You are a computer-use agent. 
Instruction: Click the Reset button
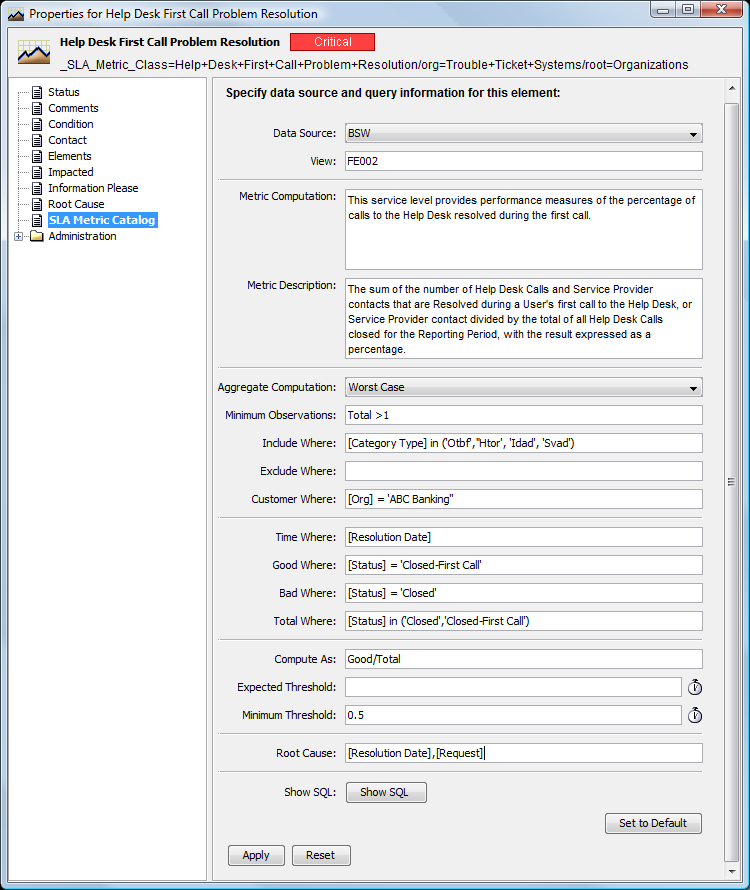click(x=321, y=855)
